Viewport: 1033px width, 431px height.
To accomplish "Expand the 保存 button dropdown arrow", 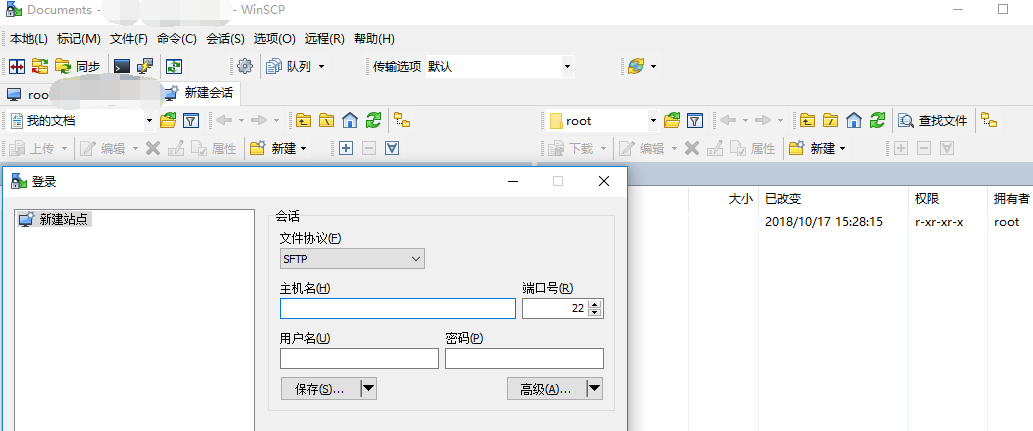I will click(369, 389).
